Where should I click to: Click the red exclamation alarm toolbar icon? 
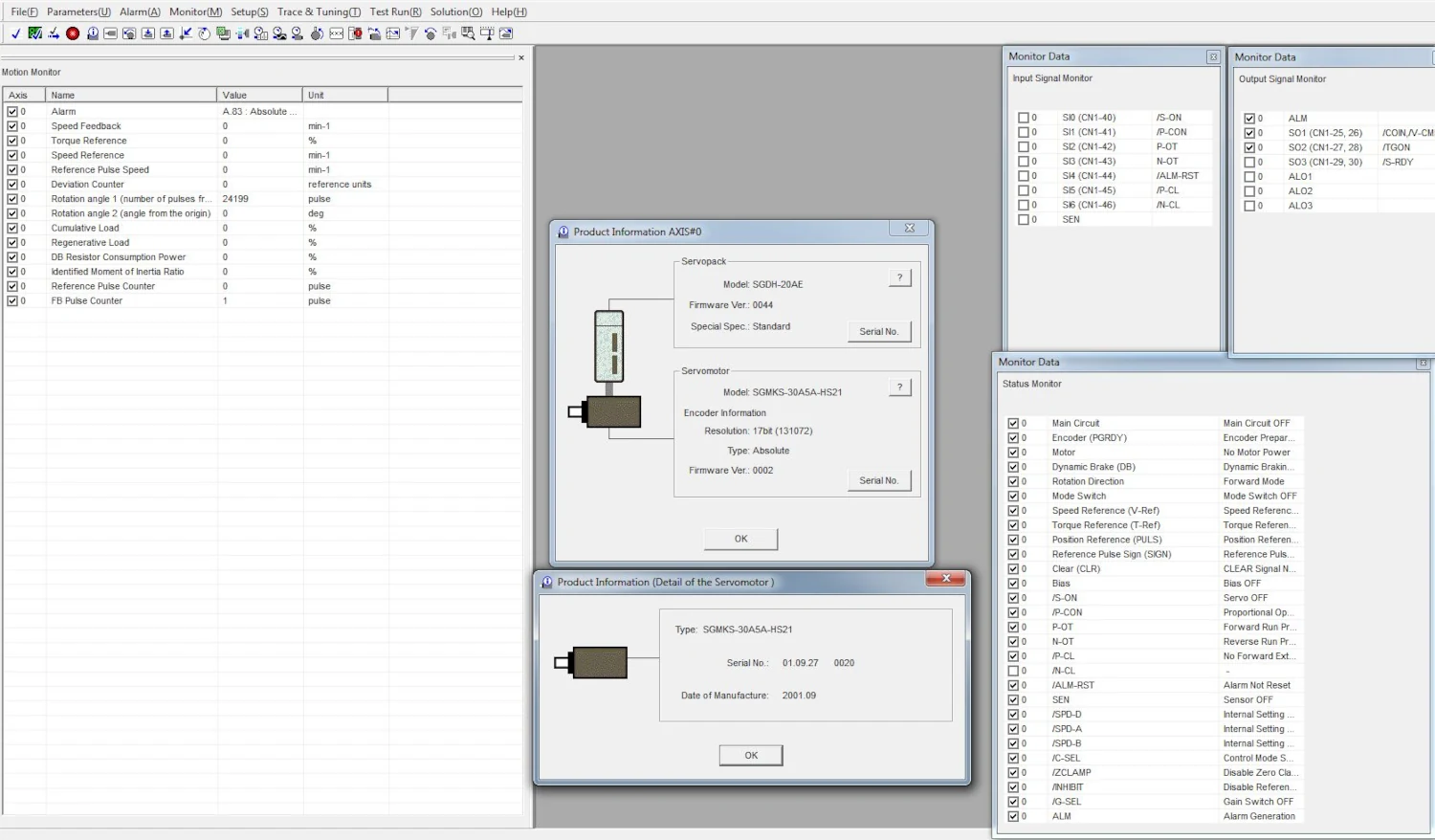pos(355,33)
